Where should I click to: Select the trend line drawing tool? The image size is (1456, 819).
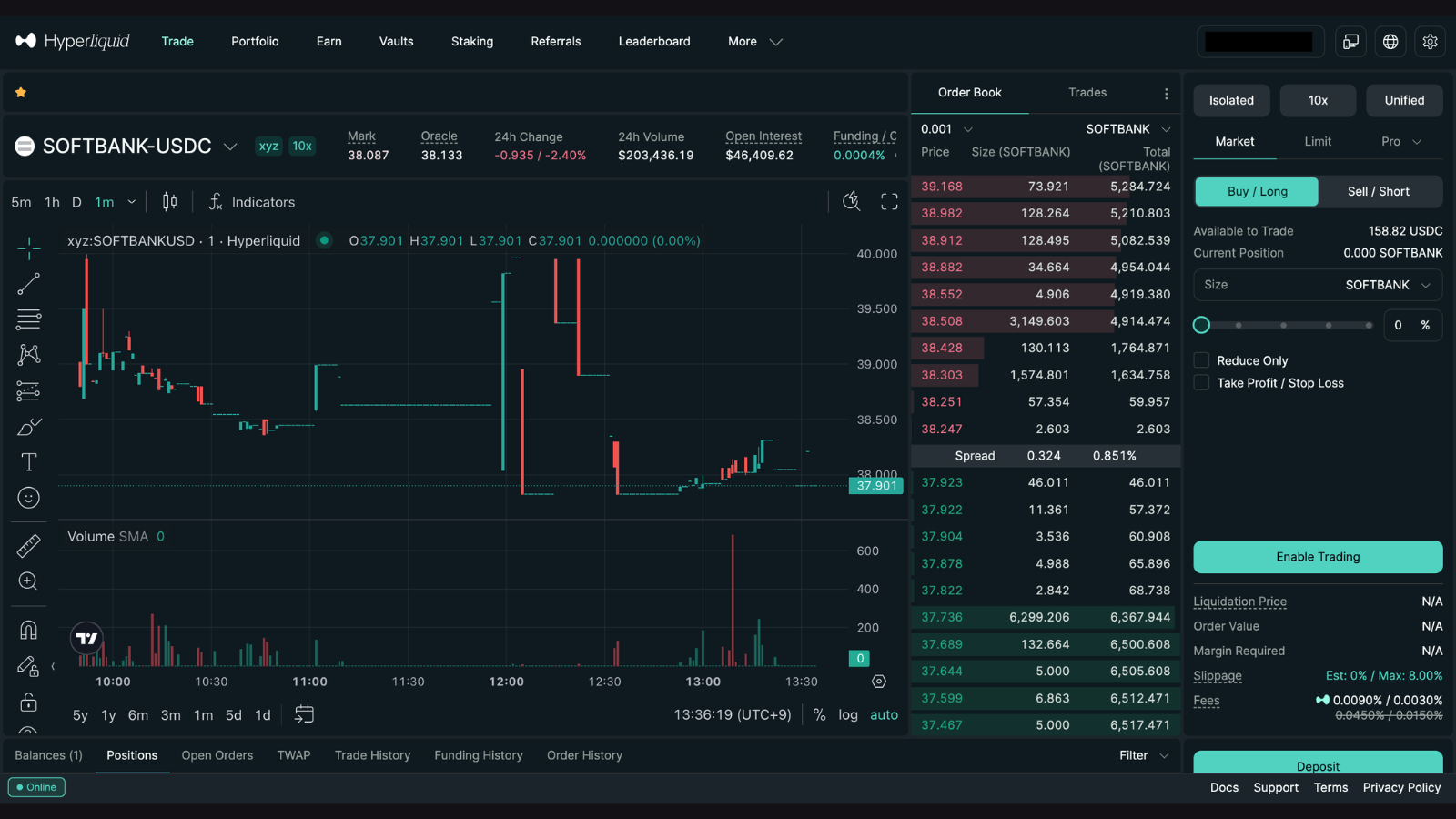tap(28, 284)
